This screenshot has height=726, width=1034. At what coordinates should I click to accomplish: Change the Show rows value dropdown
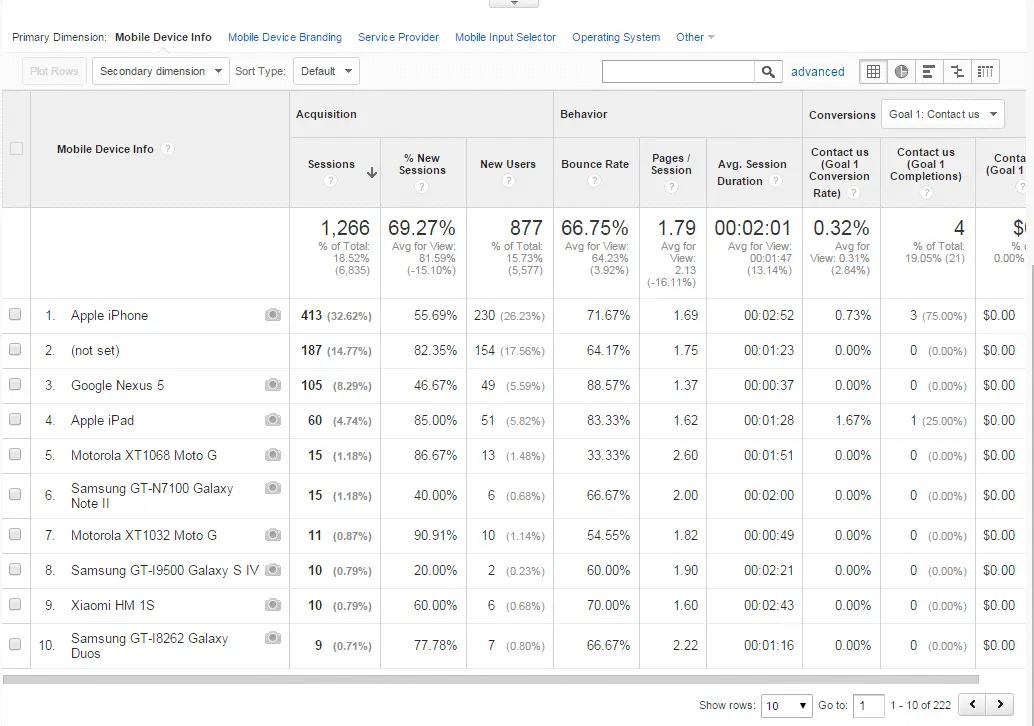click(786, 705)
